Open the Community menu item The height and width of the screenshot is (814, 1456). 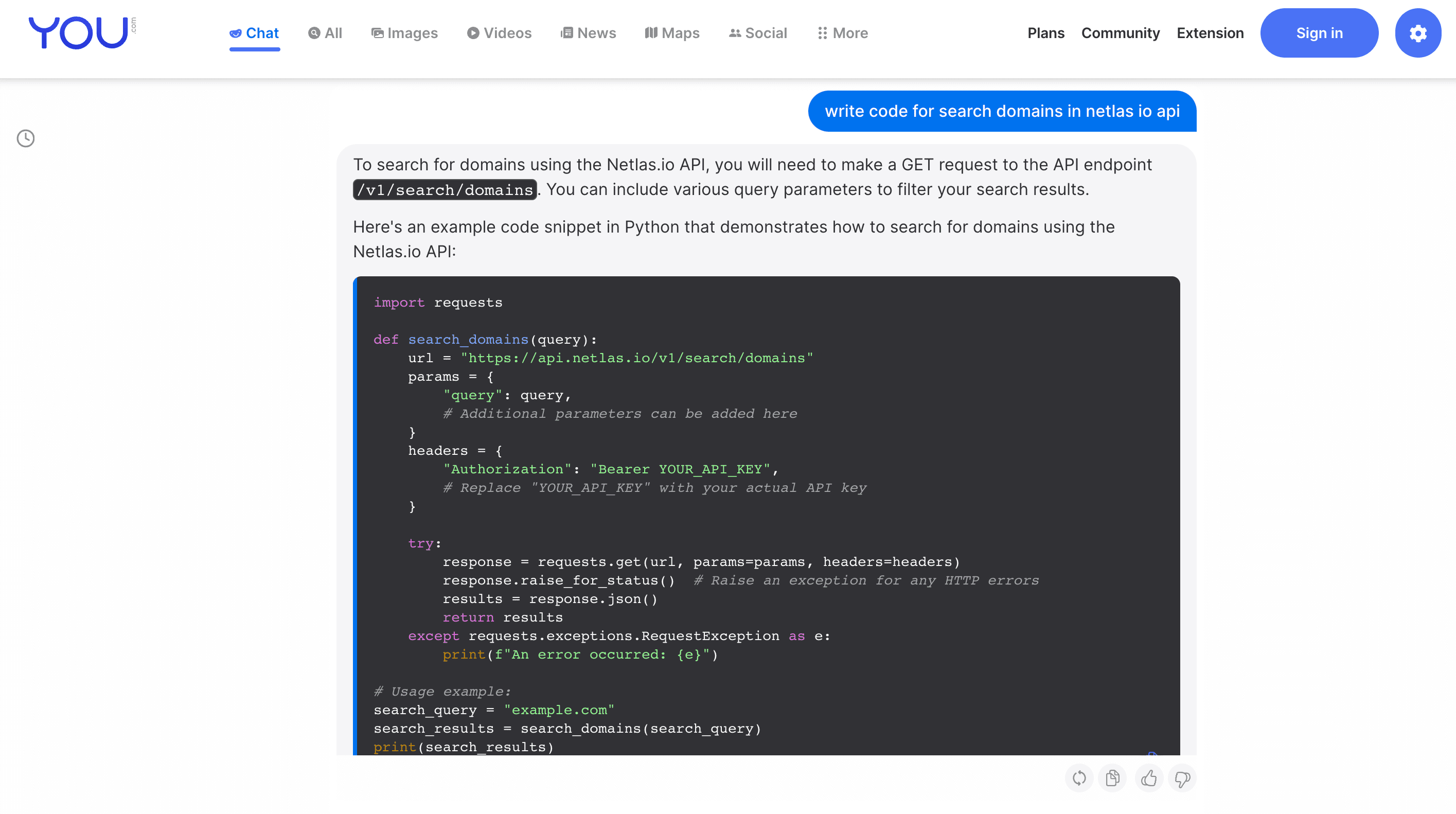[x=1119, y=32]
